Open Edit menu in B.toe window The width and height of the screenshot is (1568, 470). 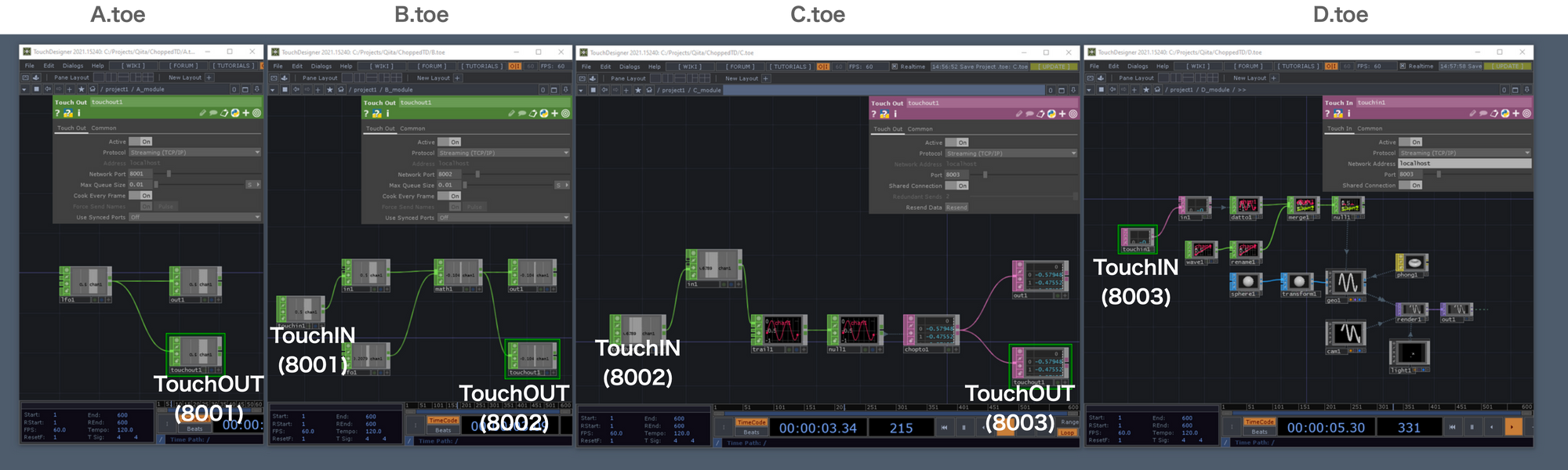[297, 67]
